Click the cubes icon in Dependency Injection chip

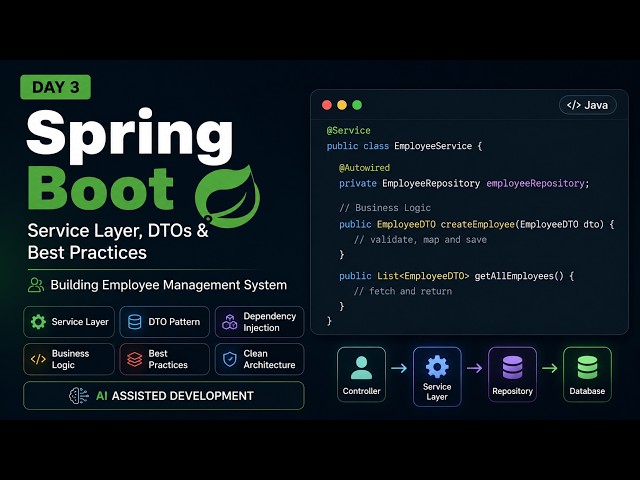pos(230,322)
